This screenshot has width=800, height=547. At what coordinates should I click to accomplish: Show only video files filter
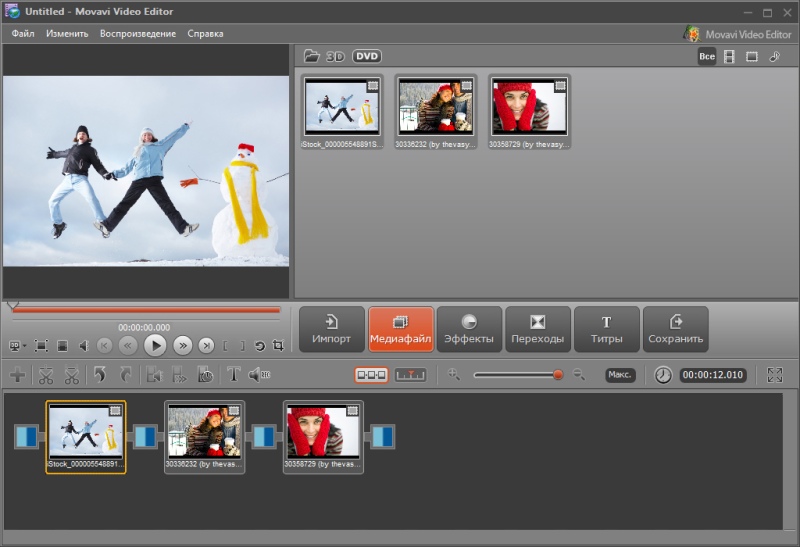click(729, 57)
